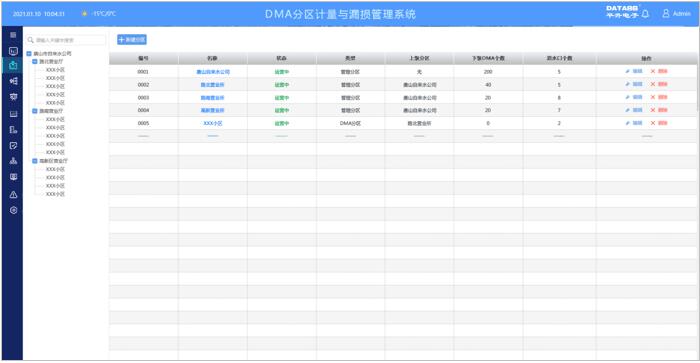Image resolution: width=700 pixels, height=363 pixels.
Task: Click the 编号 column header
Action: tap(143, 58)
